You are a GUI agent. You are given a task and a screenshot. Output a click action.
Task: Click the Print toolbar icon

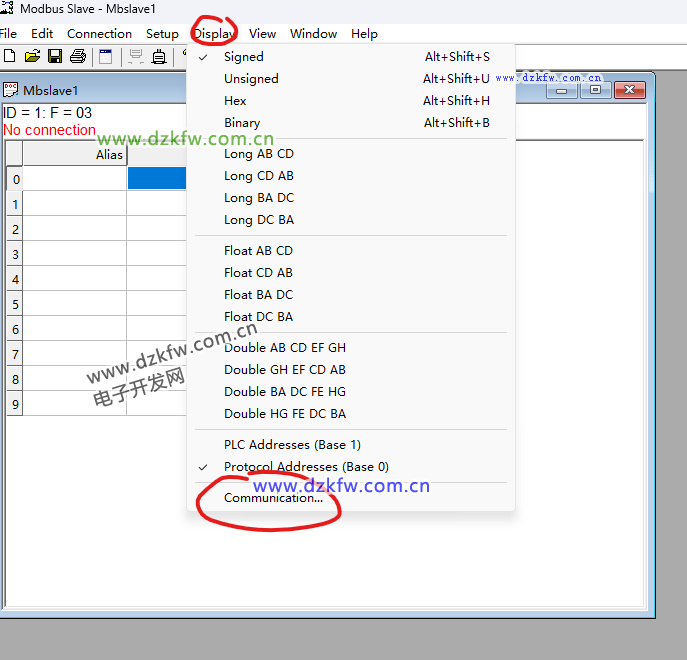78,56
